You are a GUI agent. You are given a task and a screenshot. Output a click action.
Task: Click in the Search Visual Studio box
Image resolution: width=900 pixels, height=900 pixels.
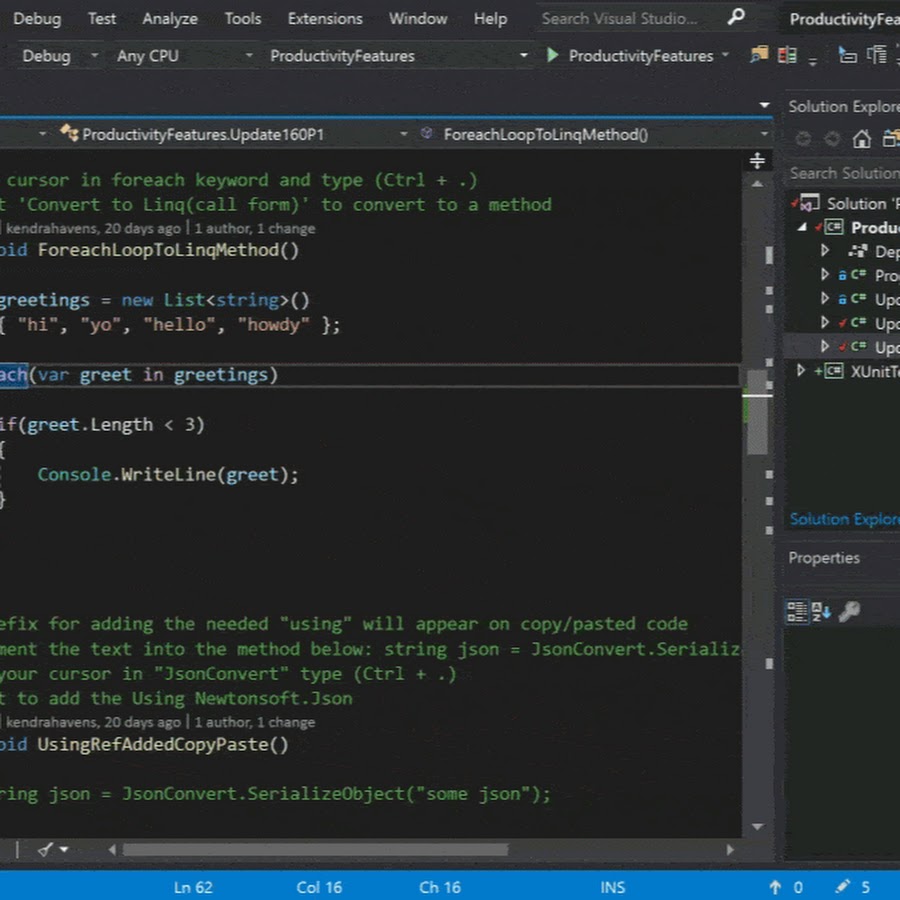pos(631,18)
